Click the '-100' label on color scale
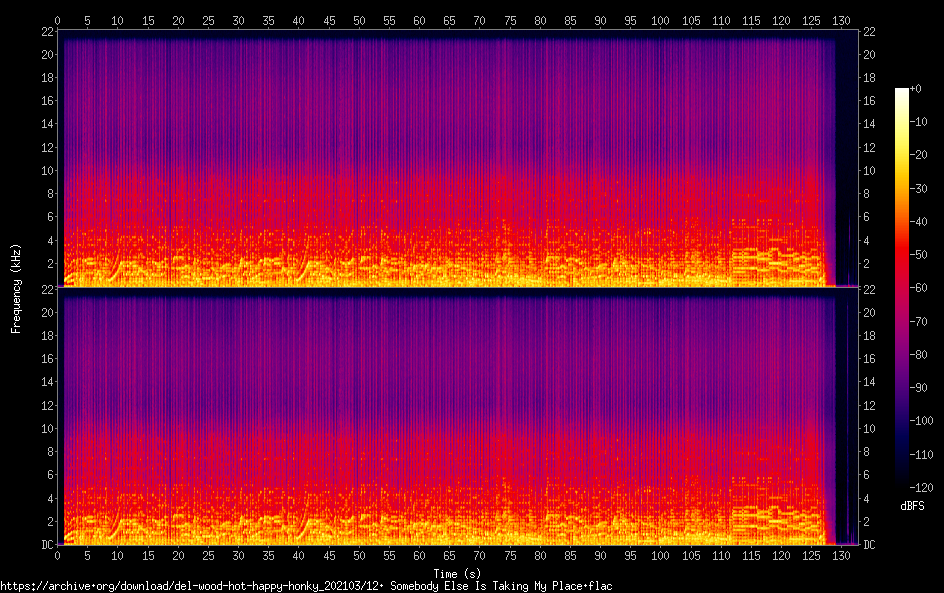This screenshot has width=944, height=593. 921,421
